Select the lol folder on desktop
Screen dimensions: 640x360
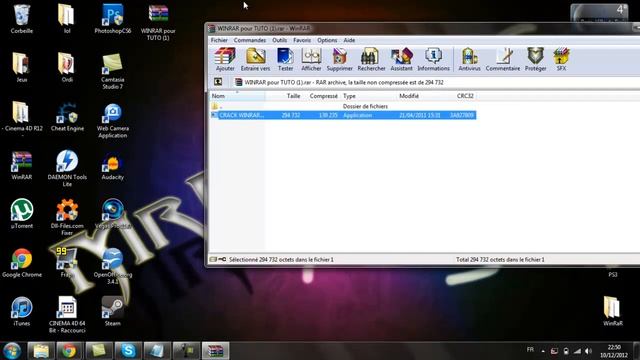[67, 19]
